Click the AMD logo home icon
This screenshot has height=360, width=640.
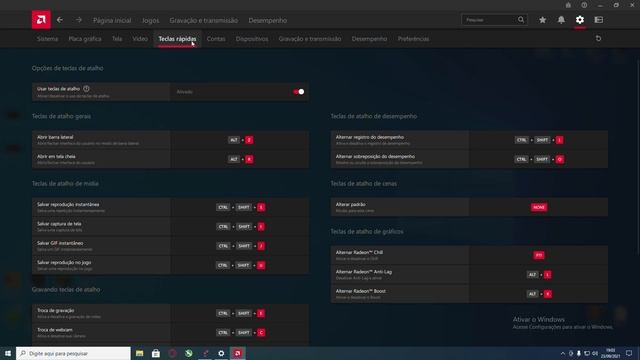tap(41, 20)
